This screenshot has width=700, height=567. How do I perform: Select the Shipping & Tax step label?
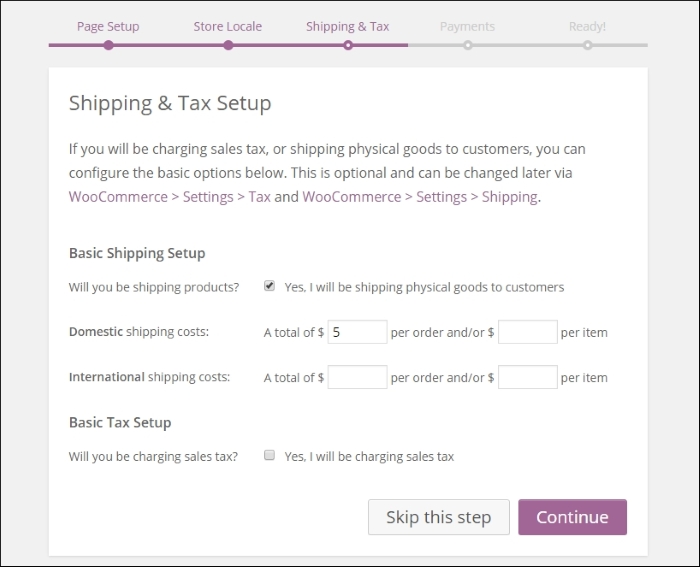click(x=348, y=26)
